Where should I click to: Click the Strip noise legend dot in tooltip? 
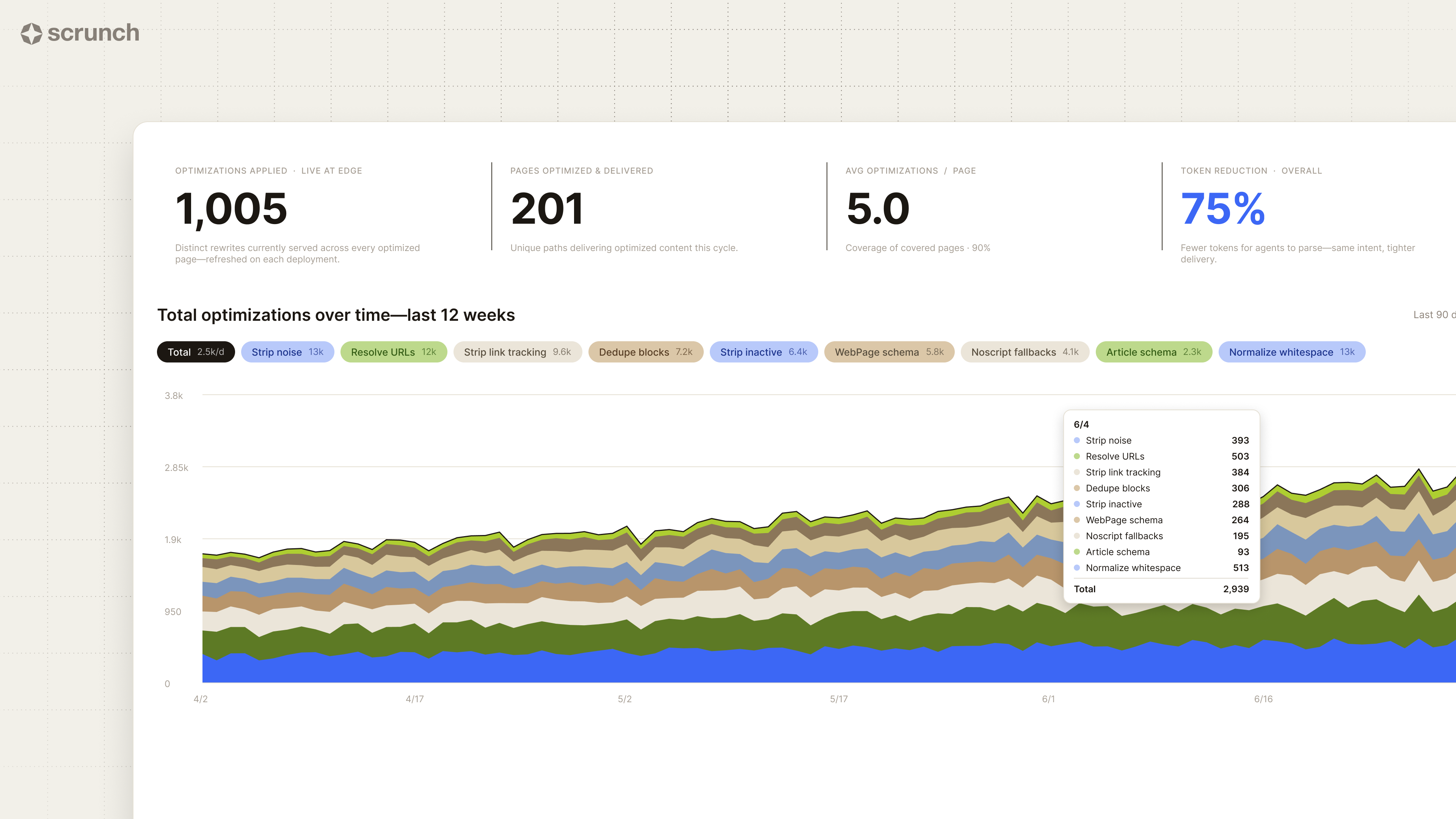coord(1077,440)
